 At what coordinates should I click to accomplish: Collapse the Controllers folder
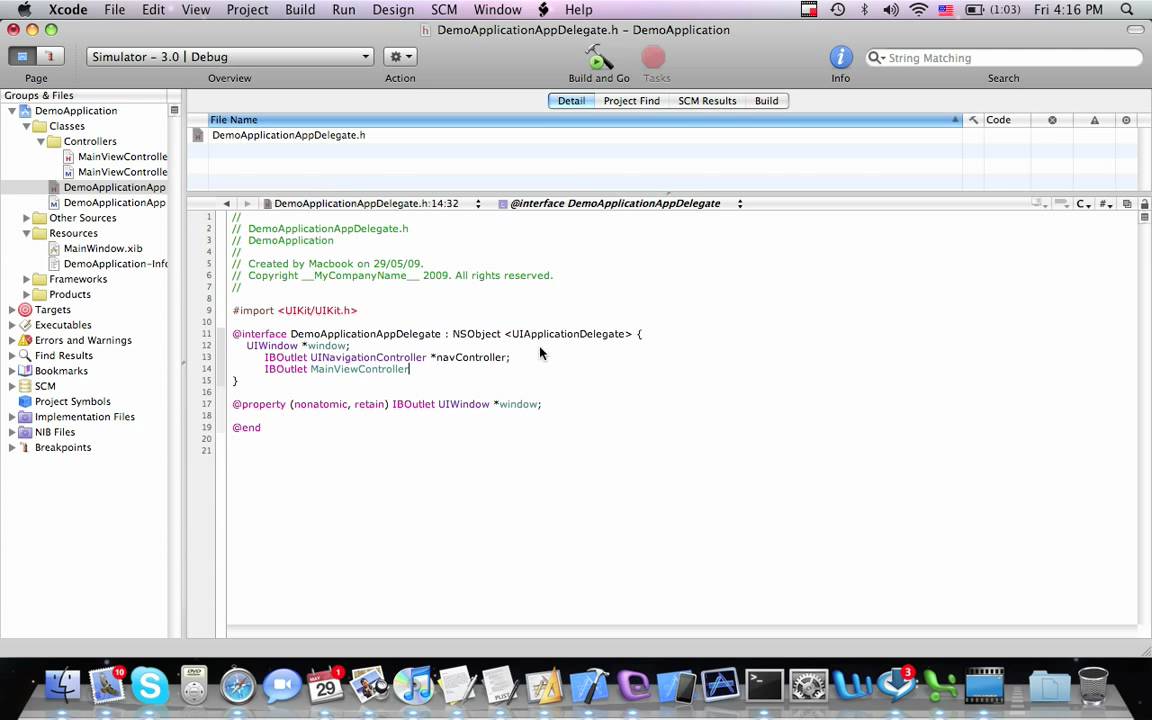(41, 141)
